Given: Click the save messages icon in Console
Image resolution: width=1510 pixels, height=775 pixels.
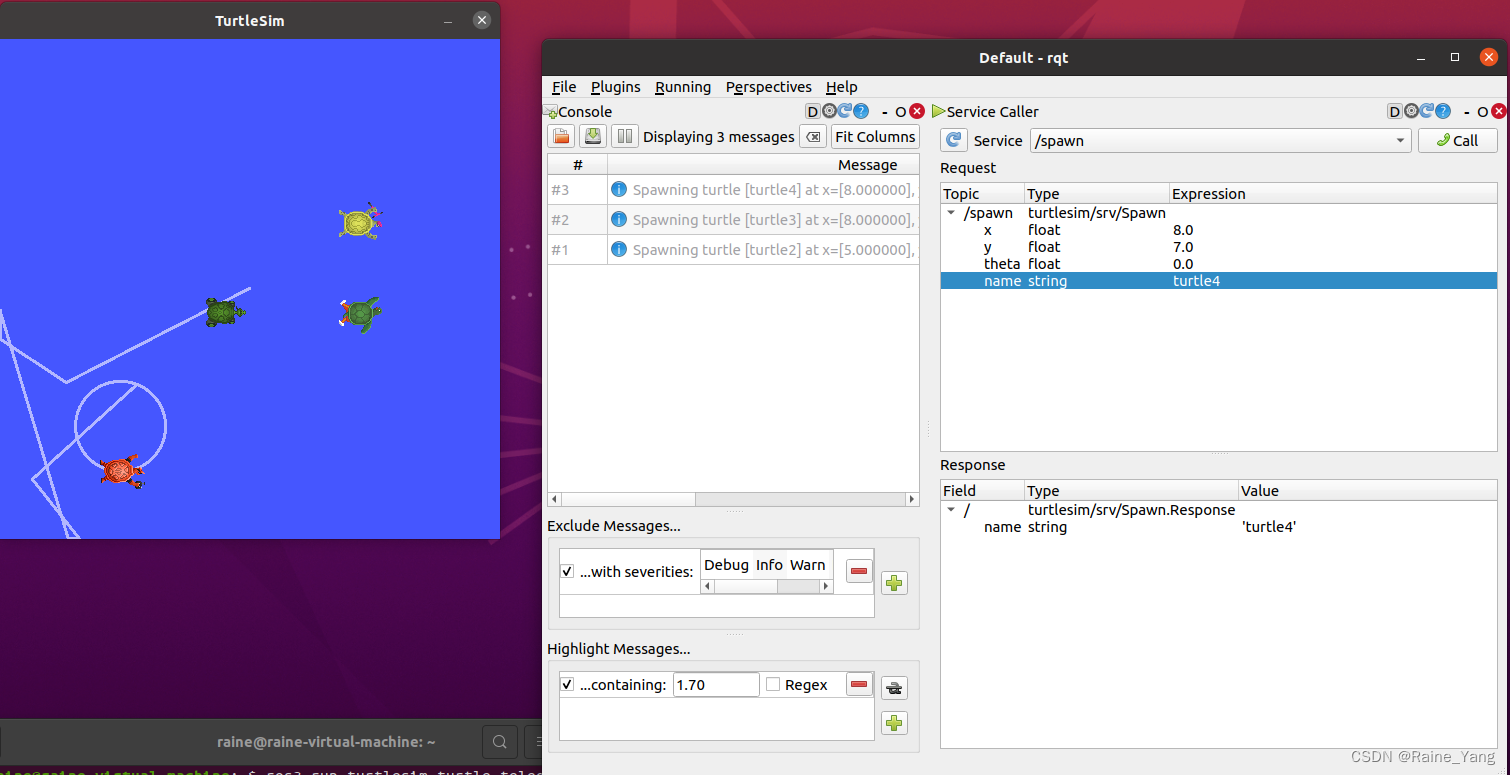Looking at the screenshot, I should tap(593, 137).
